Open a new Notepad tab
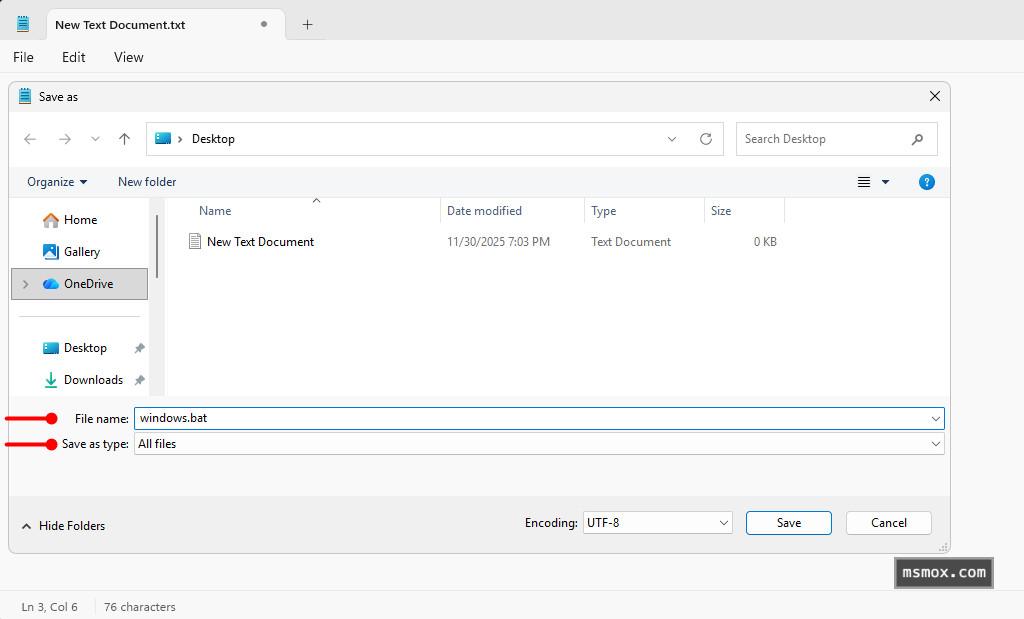This screenshot has width=1024, height=619. tap(307, 24)
